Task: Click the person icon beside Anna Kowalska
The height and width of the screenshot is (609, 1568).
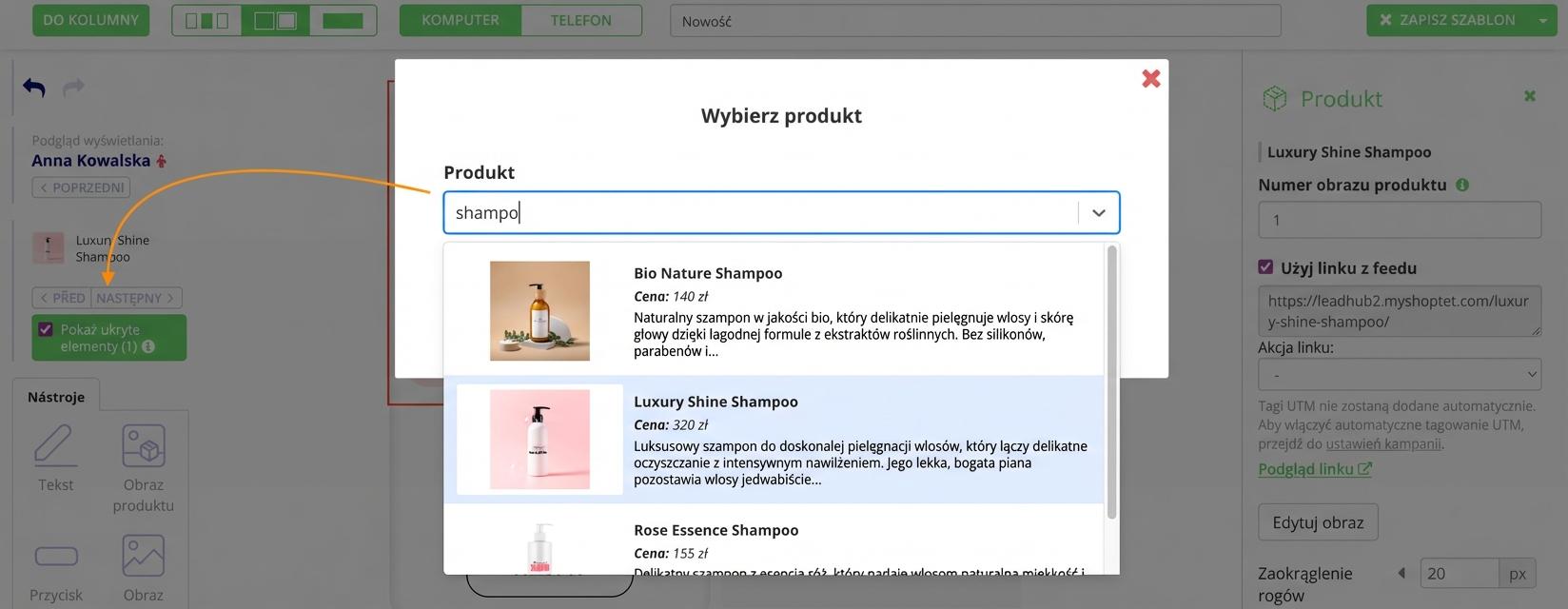Action: (162, 161)
